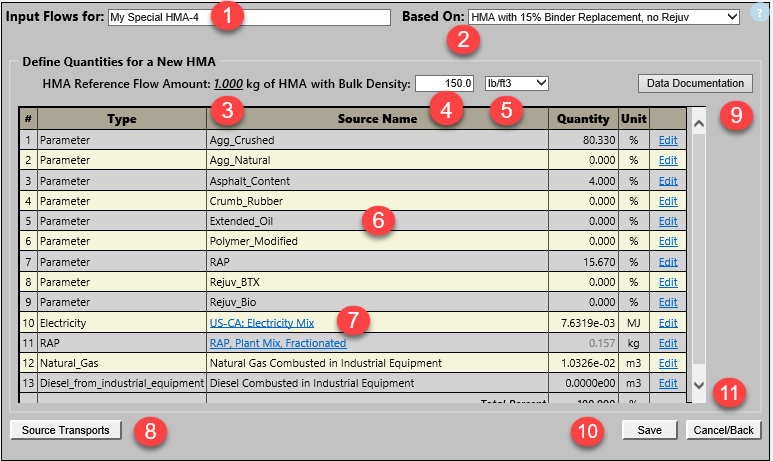Edit the Rejuv_Bio parameter row
773x461 pixels.
[x=667, y=303]
